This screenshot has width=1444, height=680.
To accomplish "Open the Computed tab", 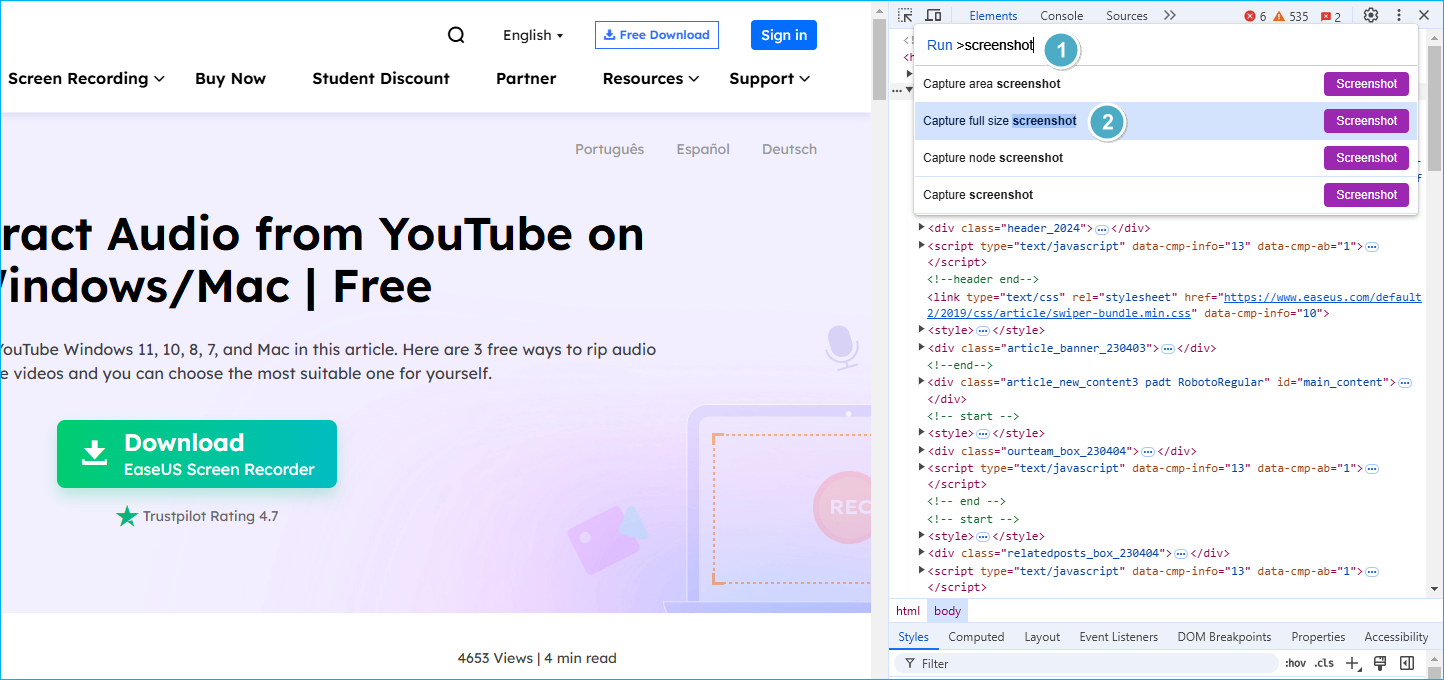I will pos(976,637).
